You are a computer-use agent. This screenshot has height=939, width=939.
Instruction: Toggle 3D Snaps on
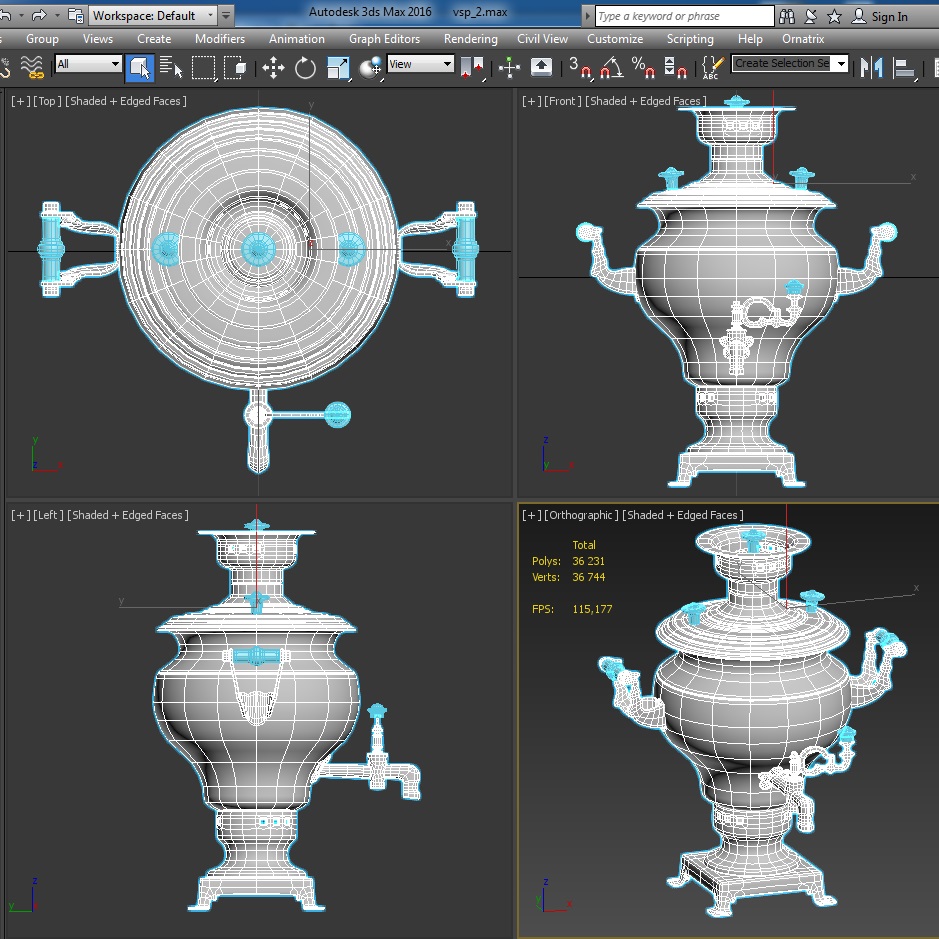(x=579, y=67)
